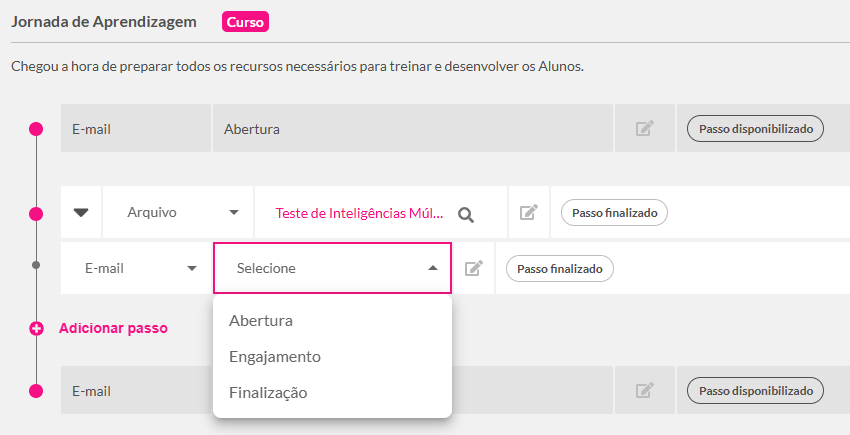The width and height of the screenshot is (850, 435).
Task: Click the pink timeline dot beside Arquivo
Action: (x=36, y=214)
